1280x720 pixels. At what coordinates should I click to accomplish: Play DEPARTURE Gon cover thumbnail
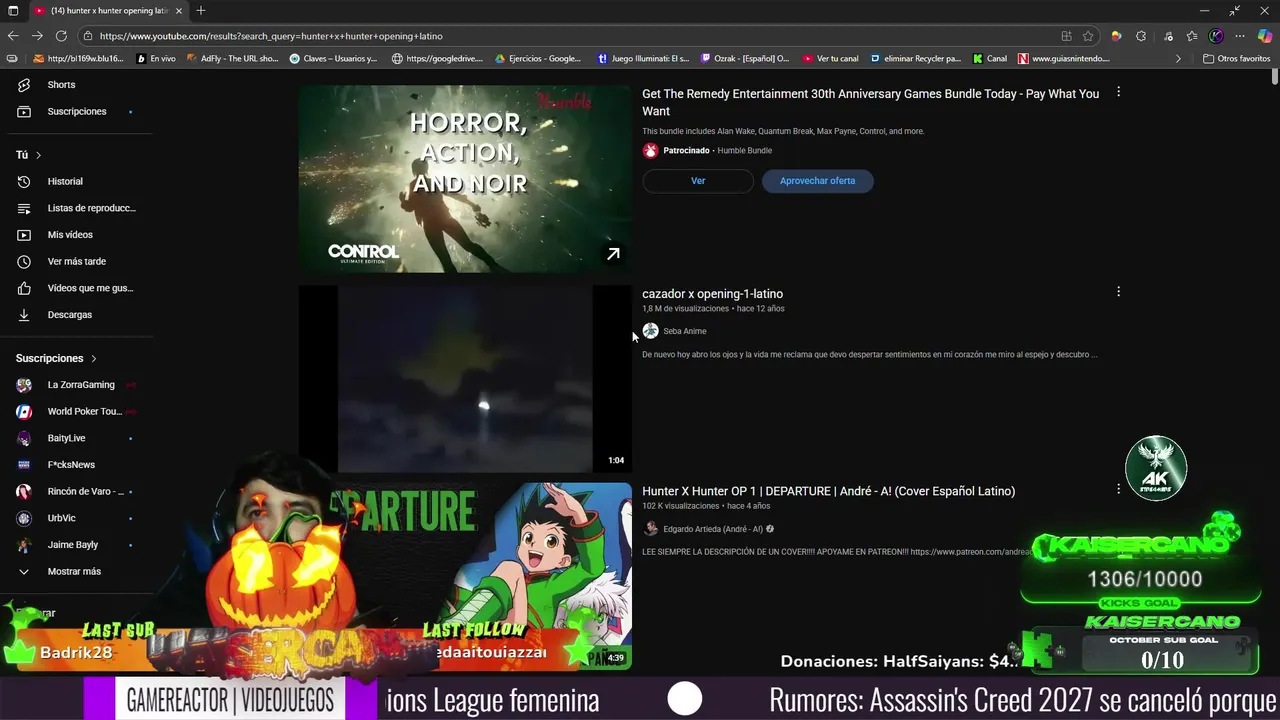(x=465, y=576)
